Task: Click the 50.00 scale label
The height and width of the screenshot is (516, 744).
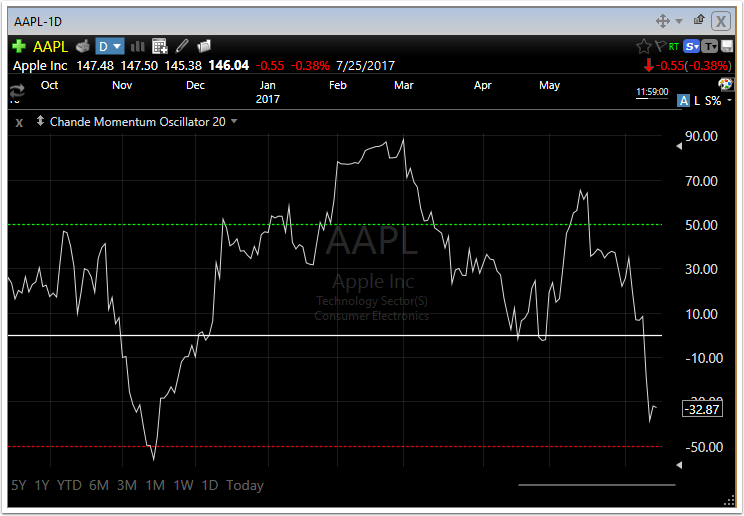Action: pyautogui.click(x=701, y=225)
